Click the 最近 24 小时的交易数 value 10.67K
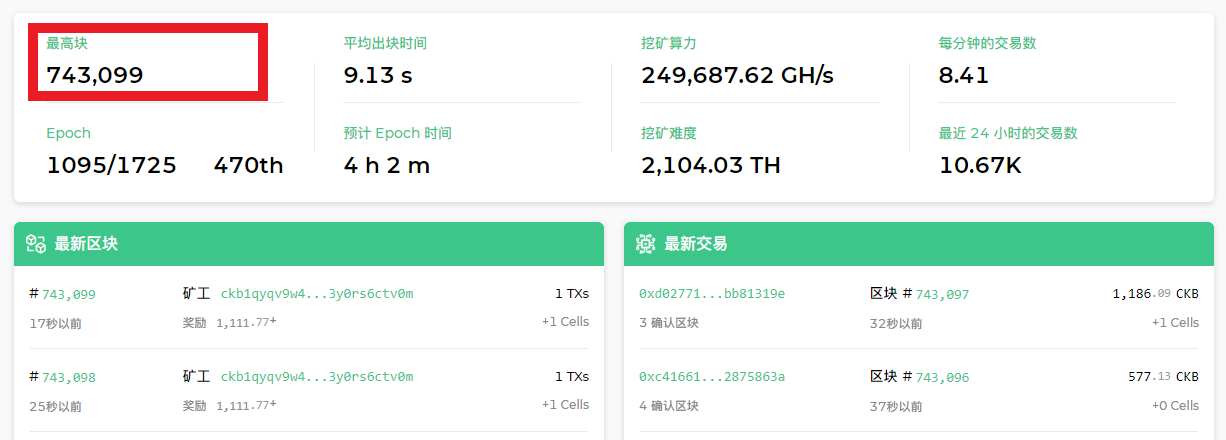 tap(980, 165)
